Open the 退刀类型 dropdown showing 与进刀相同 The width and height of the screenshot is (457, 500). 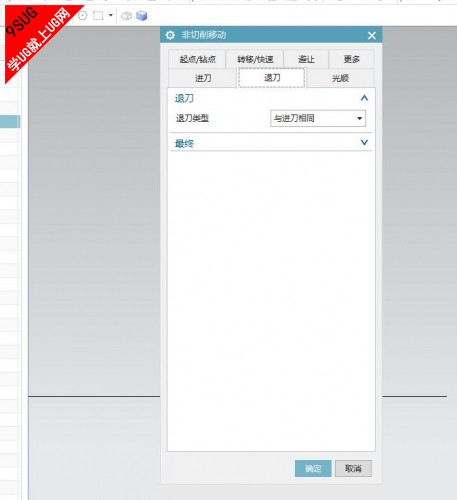tap(318, 118)
